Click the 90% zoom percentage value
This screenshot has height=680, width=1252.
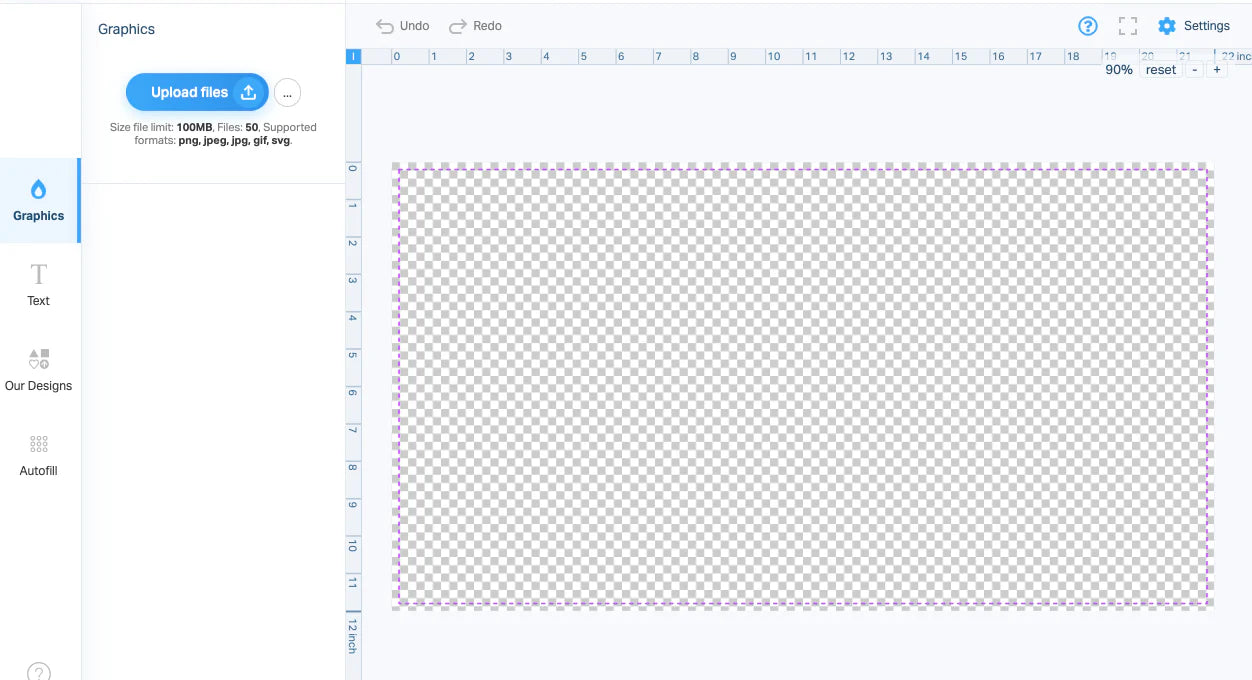point(1117,69)
